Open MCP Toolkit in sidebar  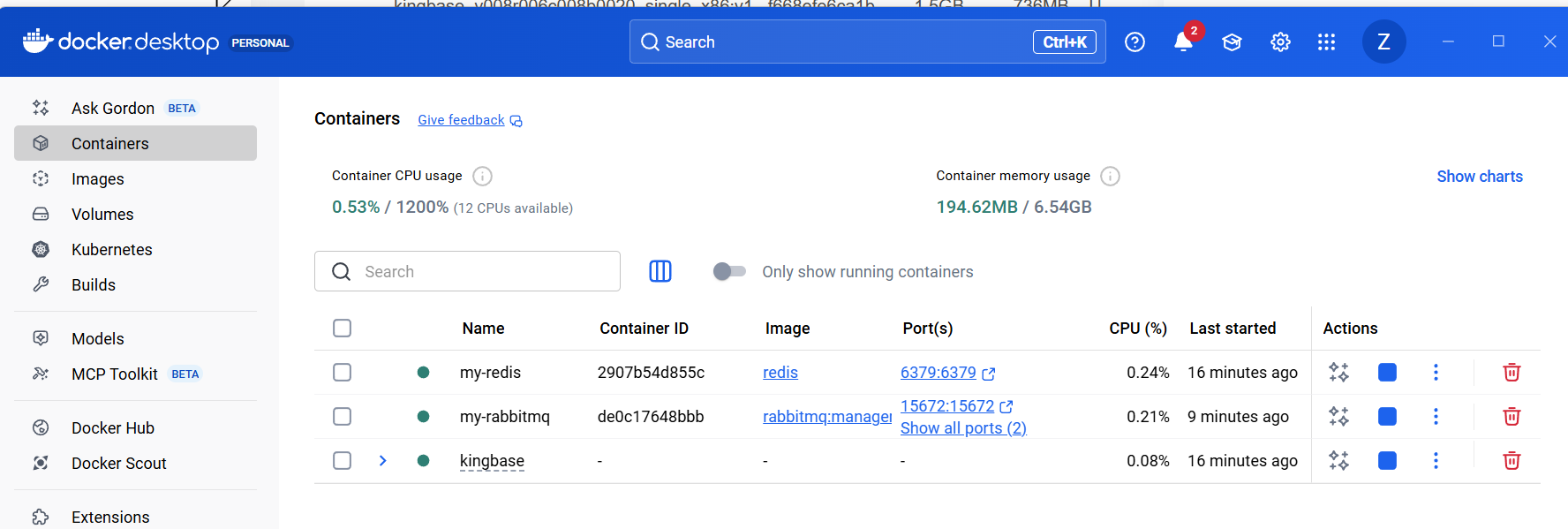click(x=135, y=374)
